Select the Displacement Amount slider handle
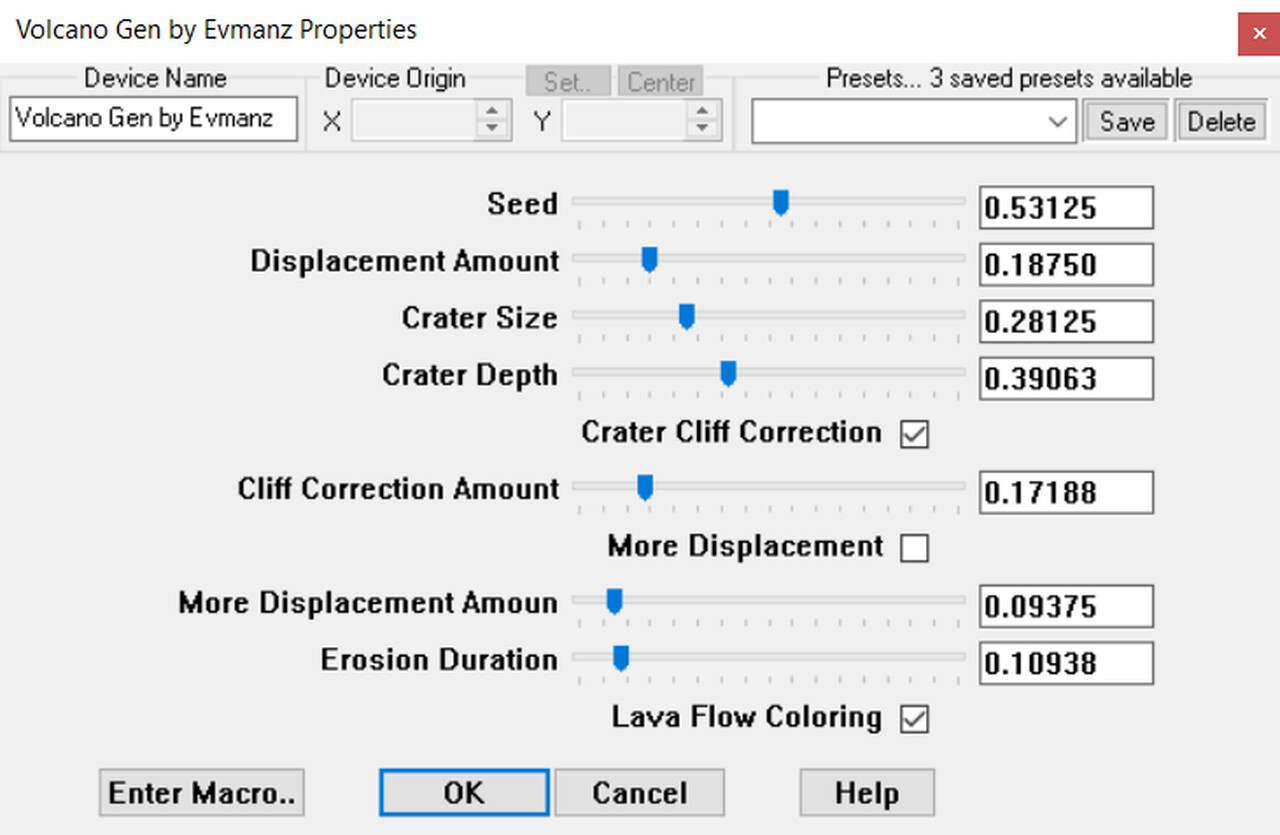This screenshot has width=1280, height=835. [649, 259]
